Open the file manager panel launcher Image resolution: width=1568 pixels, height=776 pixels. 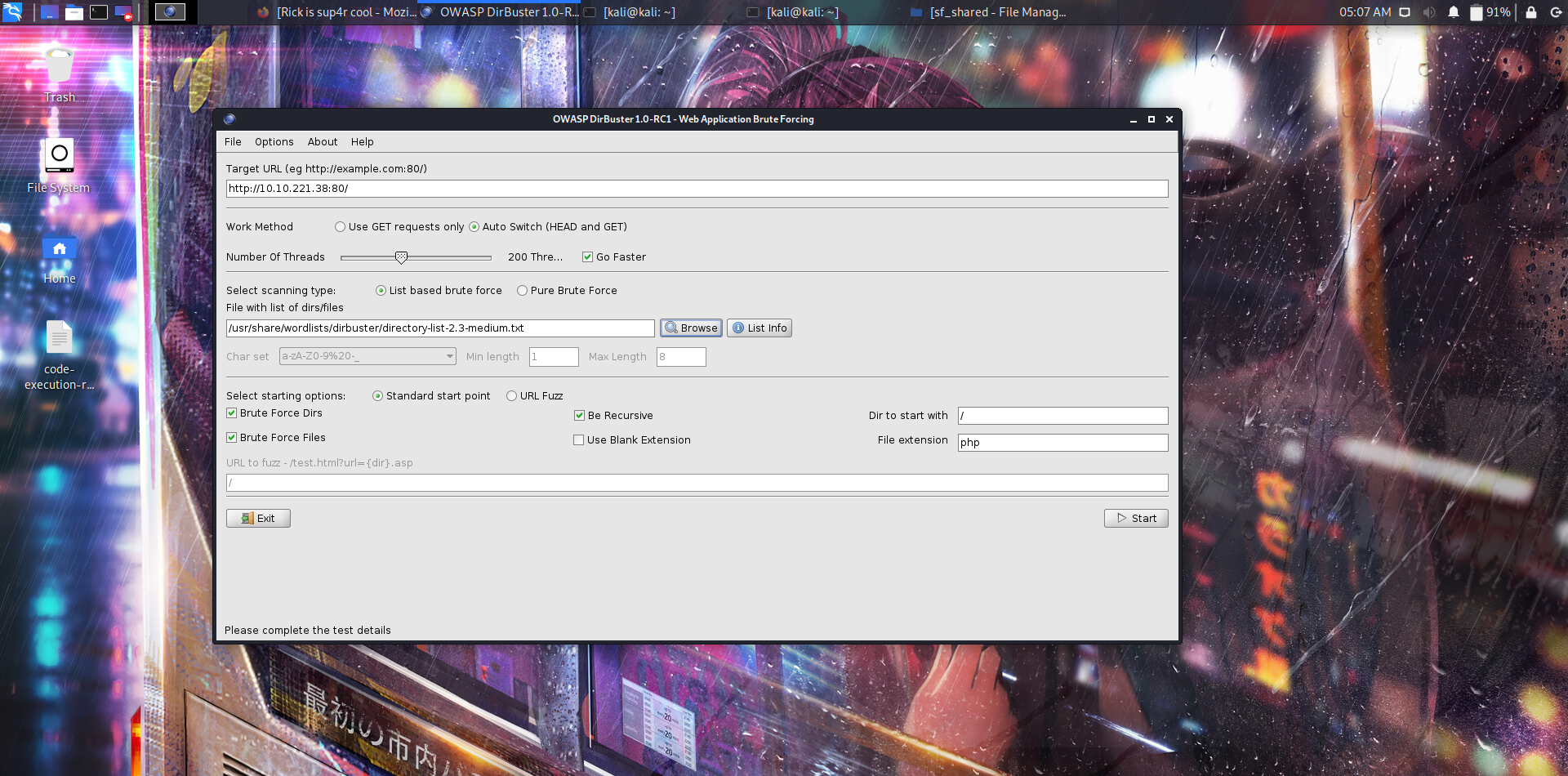pyautogui.click(x=74, y=12)
